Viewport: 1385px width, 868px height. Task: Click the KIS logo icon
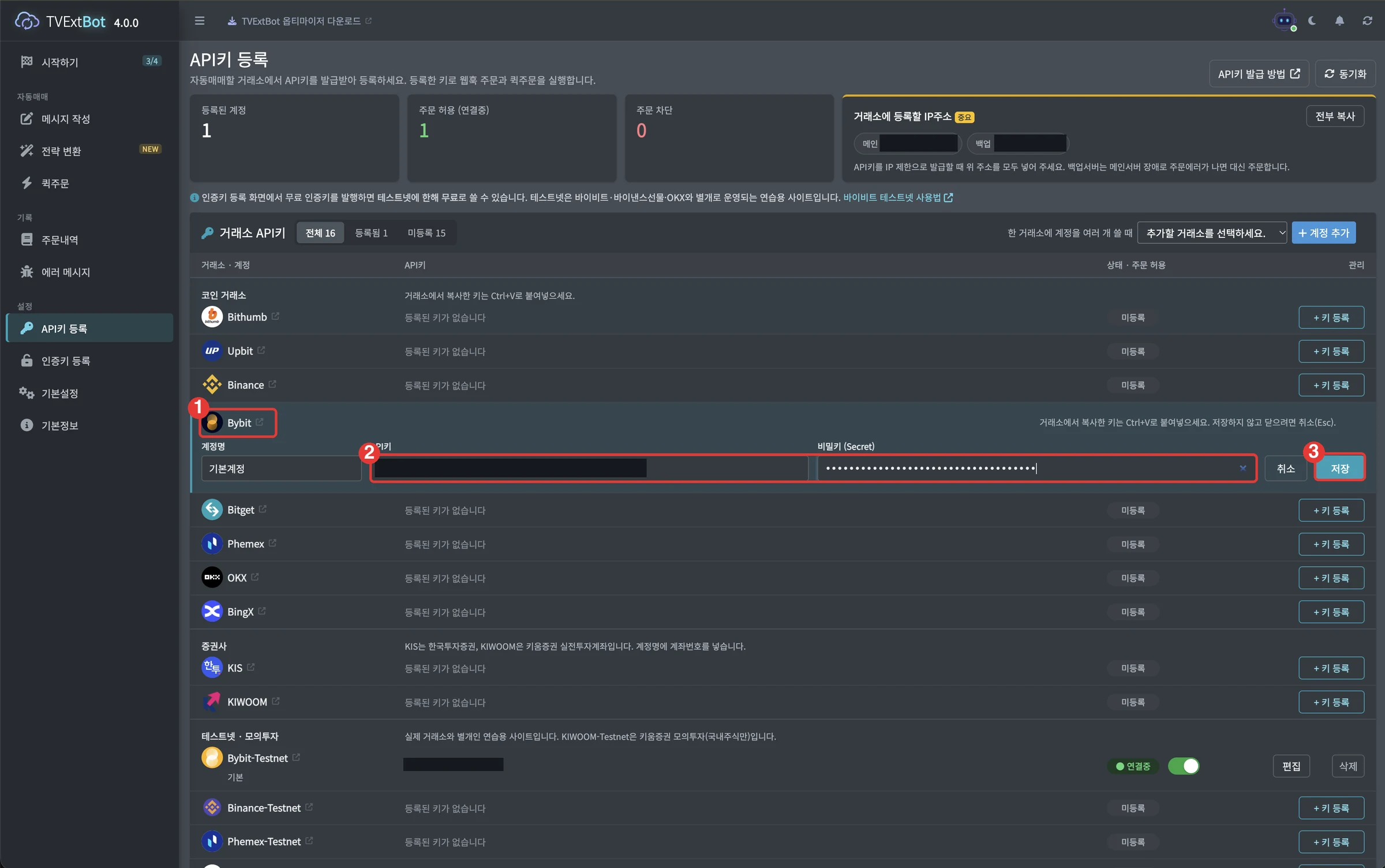pos(212,668)
